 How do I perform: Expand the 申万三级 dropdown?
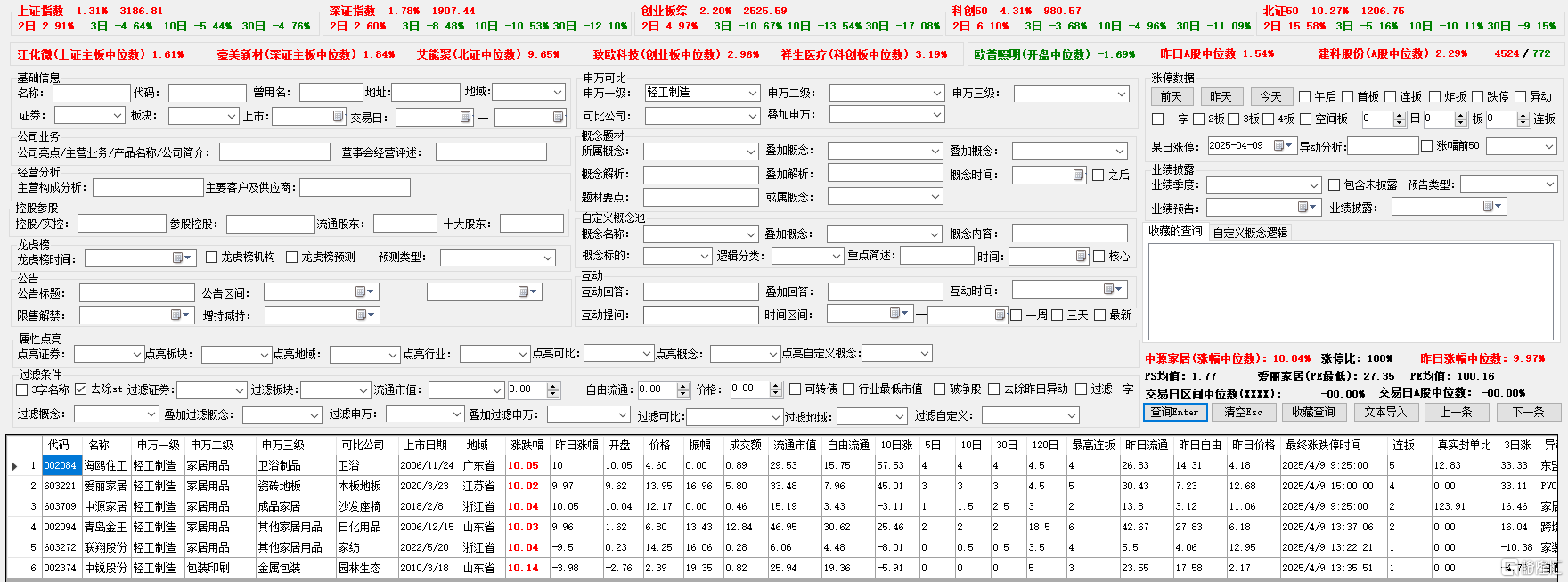coord(1122,94)
